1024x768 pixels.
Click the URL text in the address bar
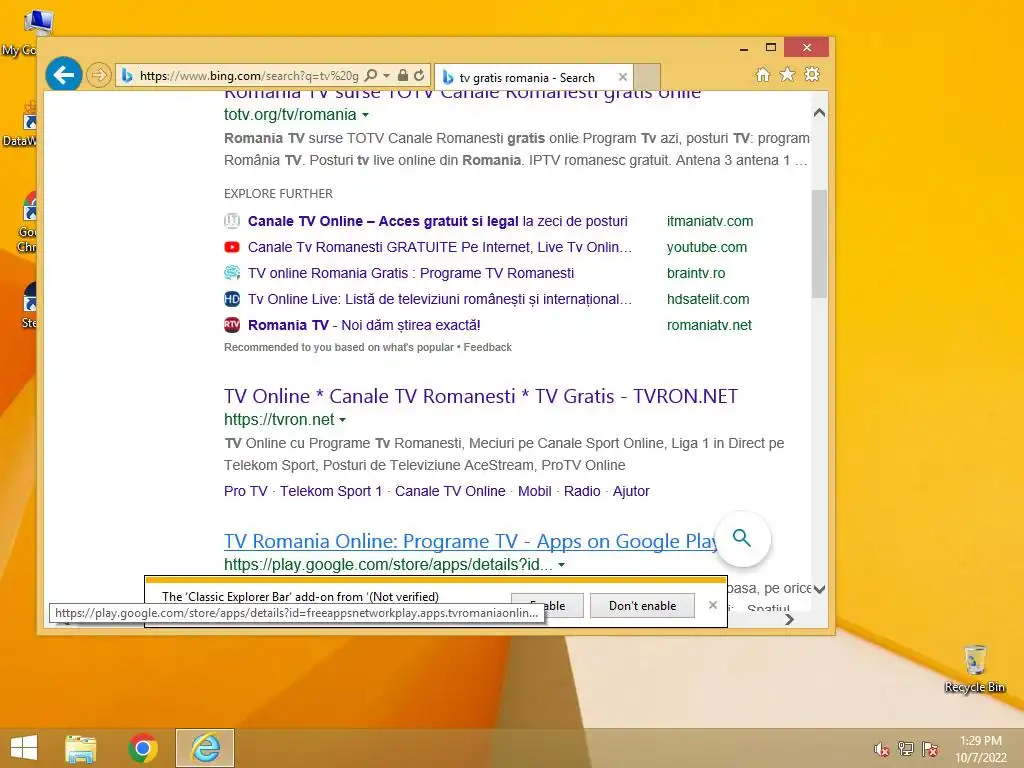[249, 76]
